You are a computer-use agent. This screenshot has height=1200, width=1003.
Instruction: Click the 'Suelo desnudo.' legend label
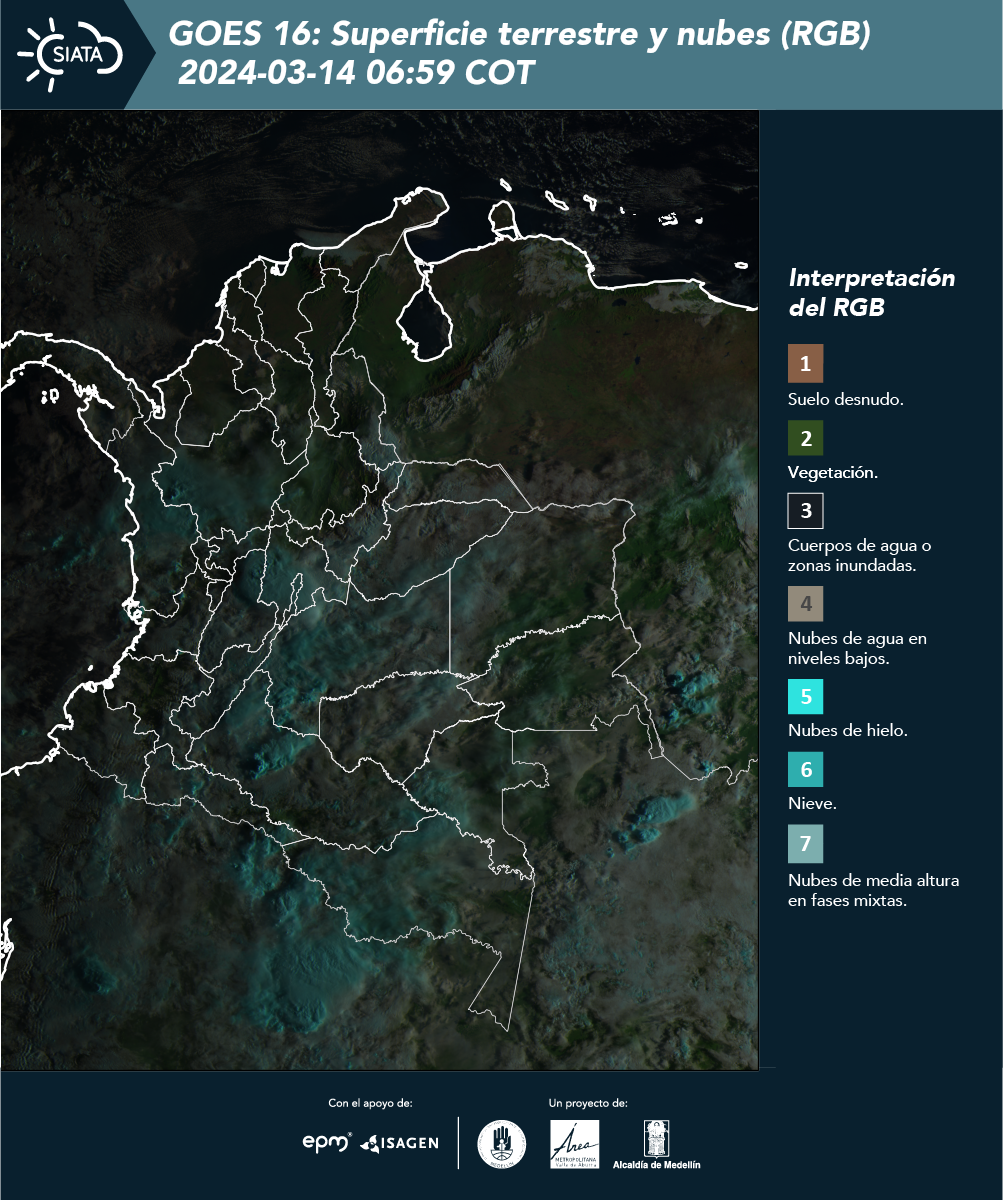[846, 399]
